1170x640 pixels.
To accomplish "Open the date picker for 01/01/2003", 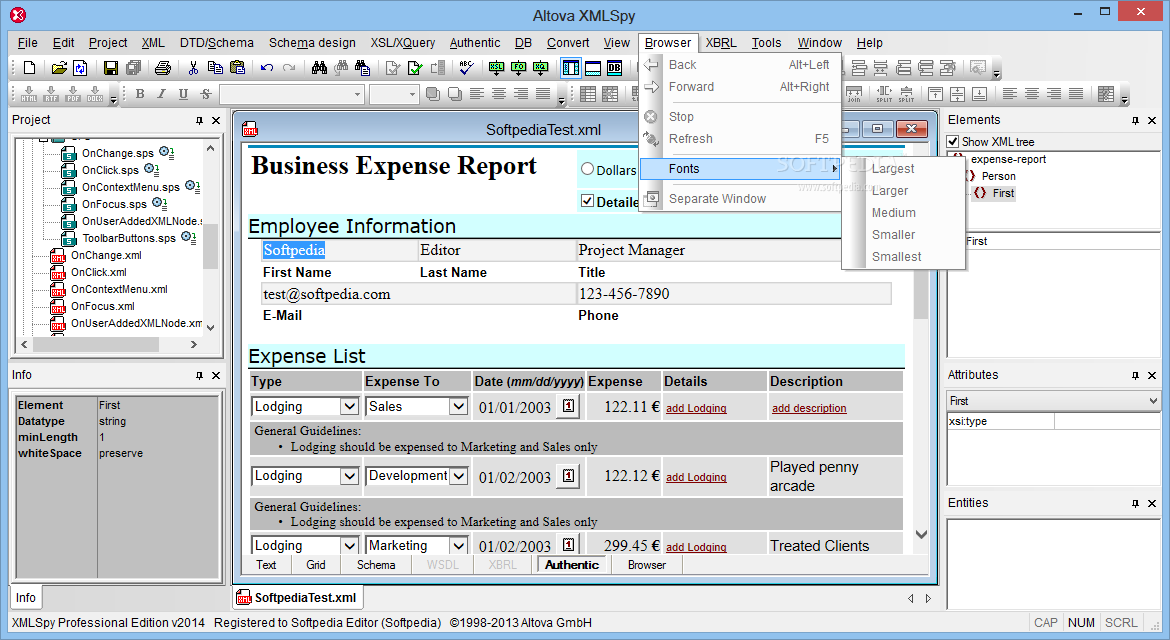I will tap(569, 407).
